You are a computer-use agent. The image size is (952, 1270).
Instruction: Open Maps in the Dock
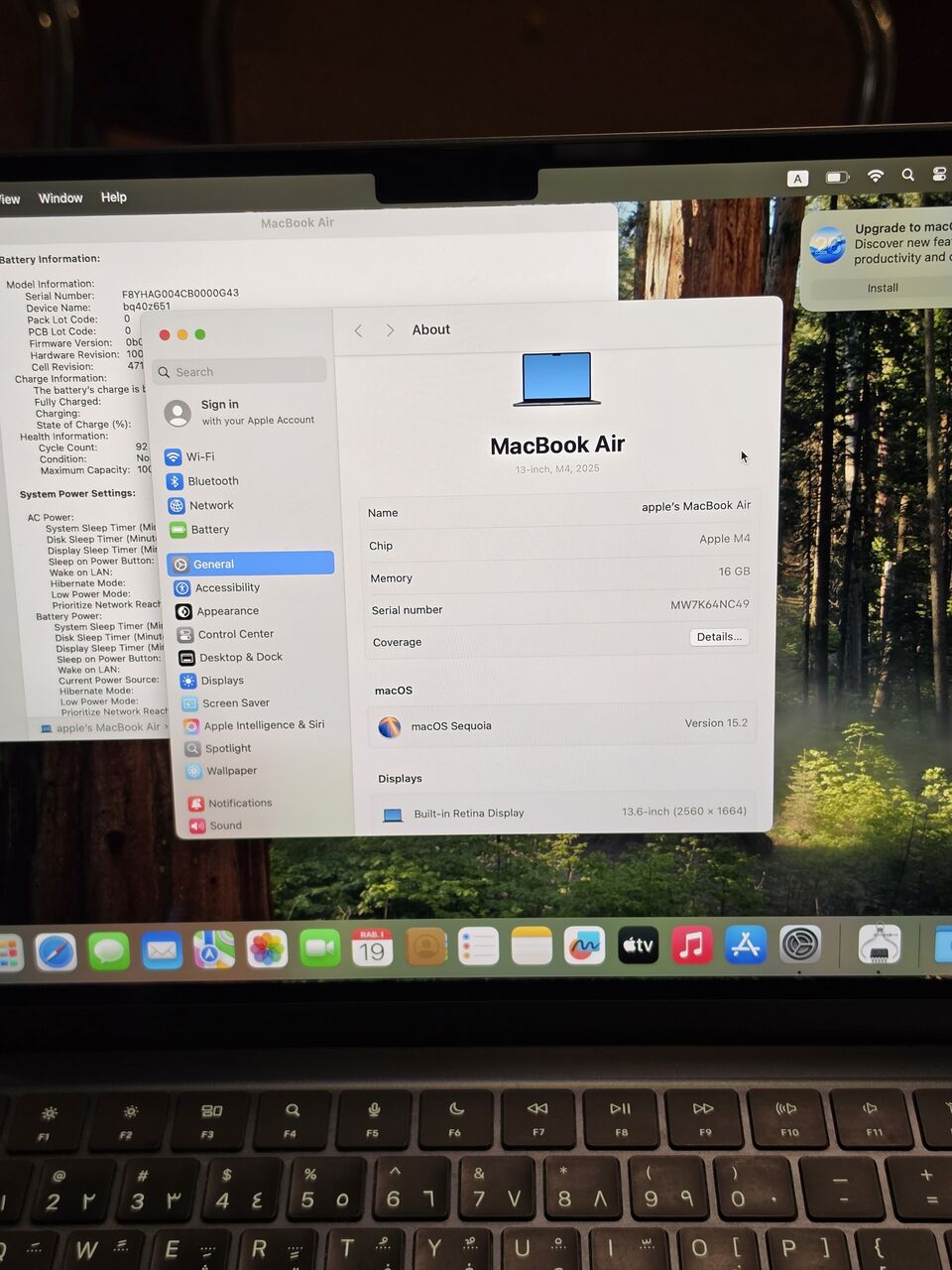point(213,950)
